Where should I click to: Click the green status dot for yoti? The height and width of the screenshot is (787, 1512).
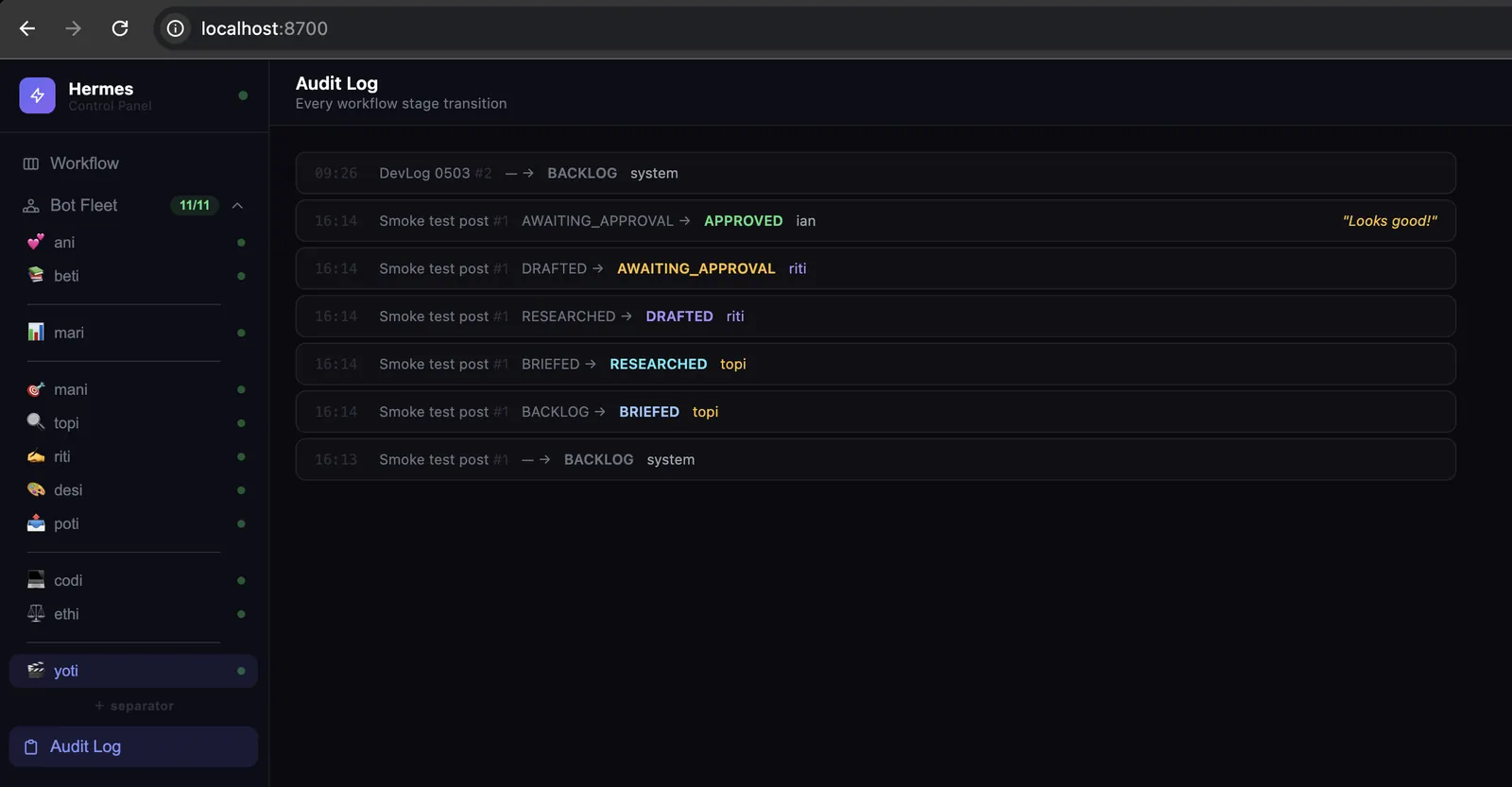241,671
